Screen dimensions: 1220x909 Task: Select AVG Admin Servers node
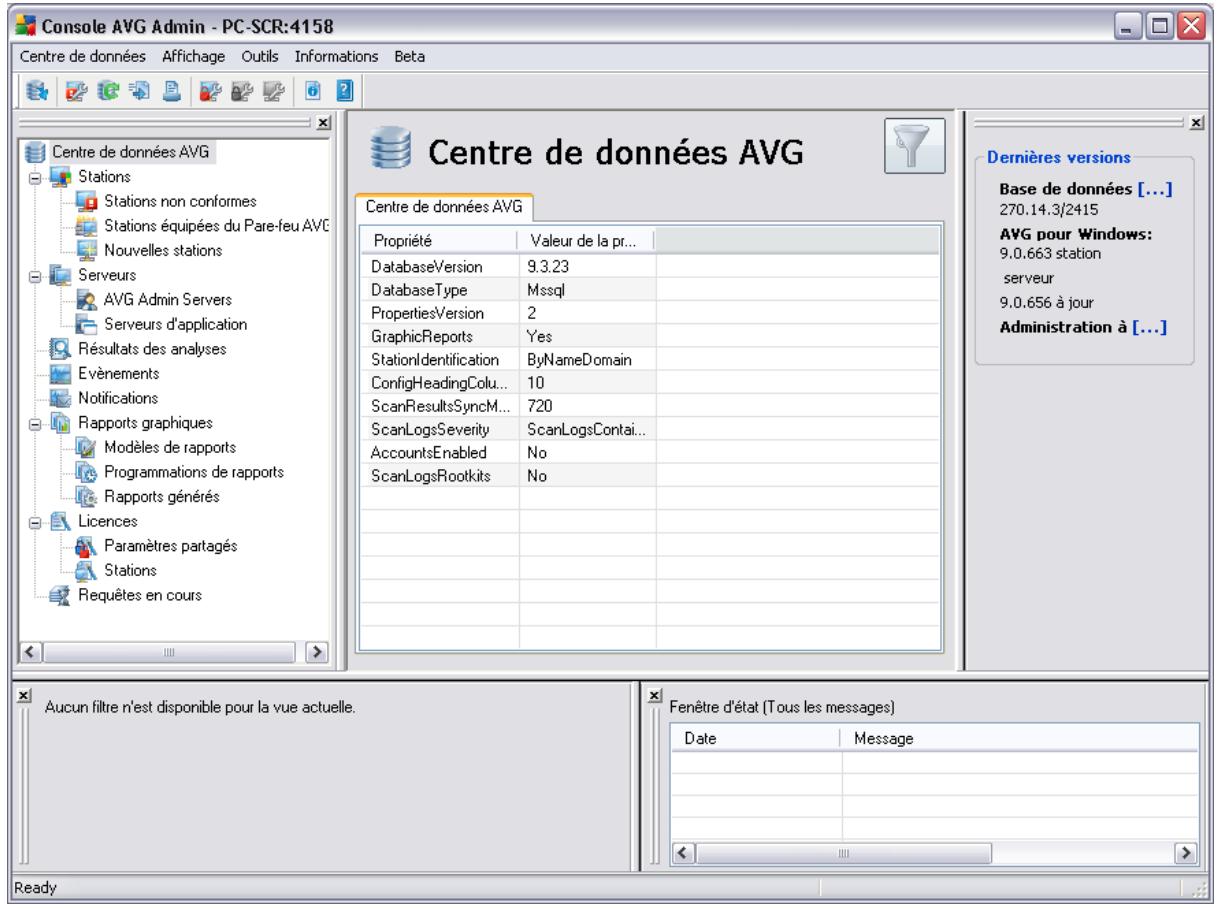click(167, 299)
